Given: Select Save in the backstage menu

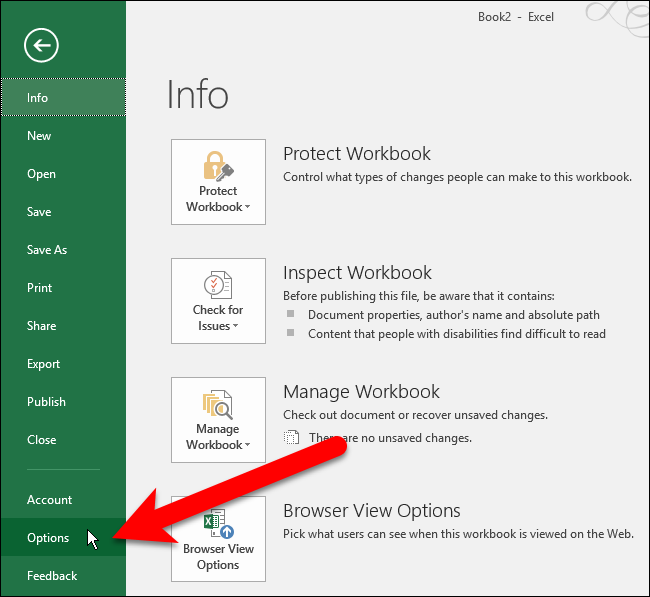Looking at the screenshot, I should click(63, 211).
